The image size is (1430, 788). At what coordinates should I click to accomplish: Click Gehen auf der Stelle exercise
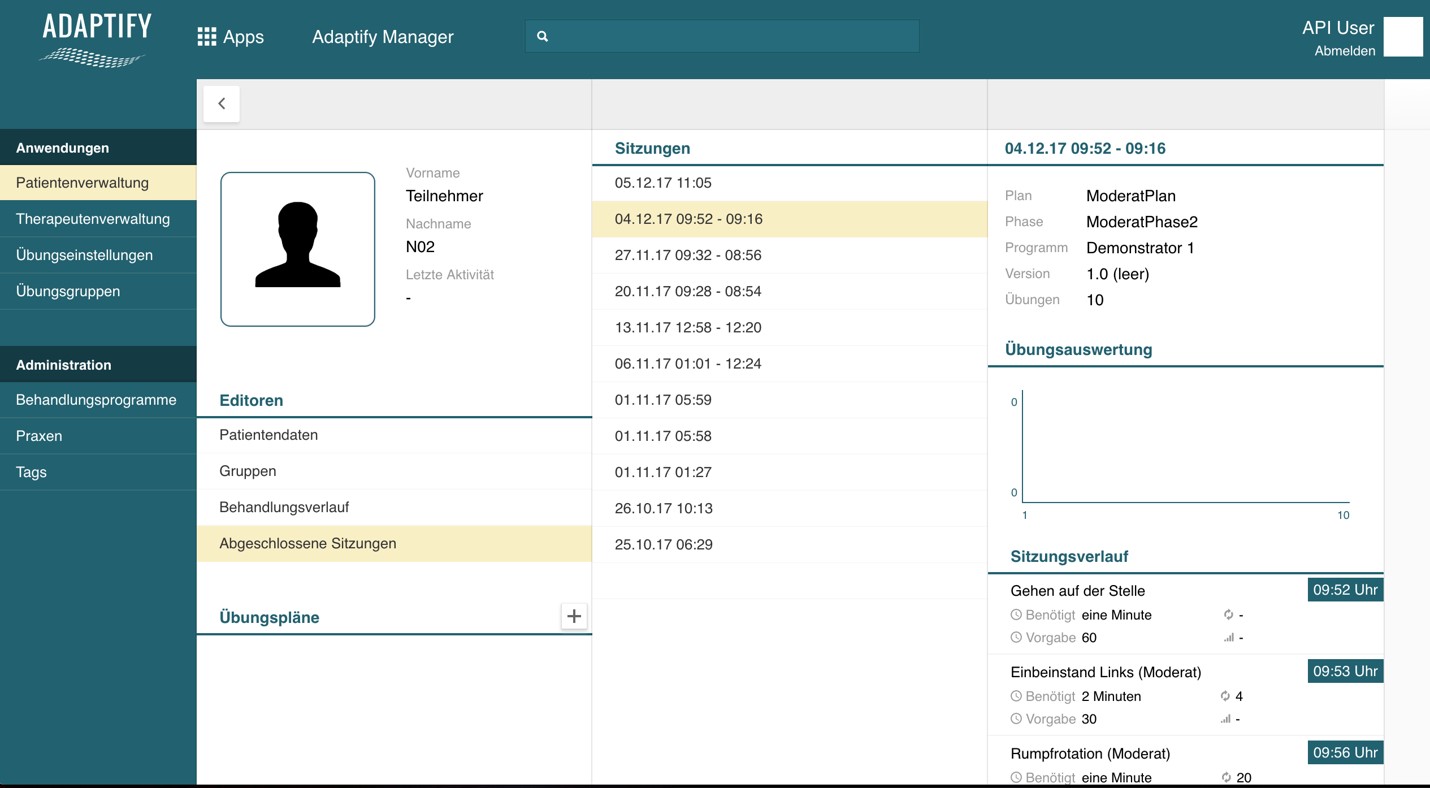(1078, 591)
